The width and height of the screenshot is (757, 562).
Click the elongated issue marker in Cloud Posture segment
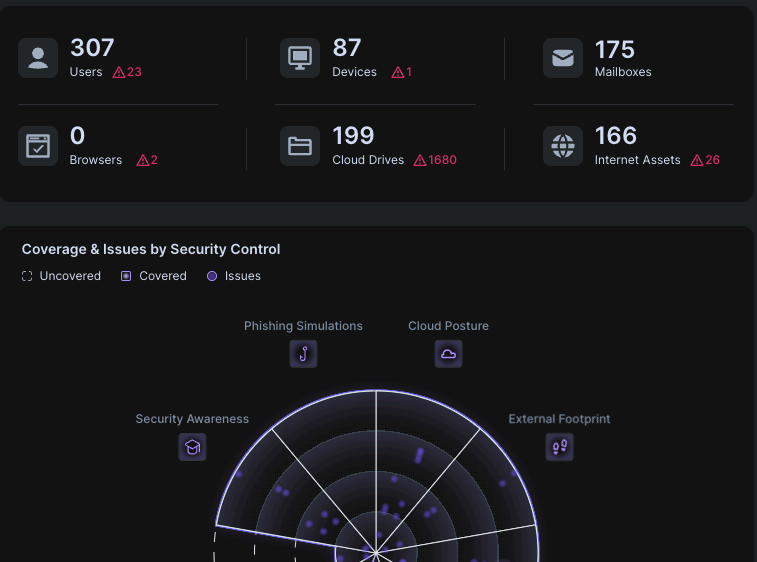tap(419, 456)
